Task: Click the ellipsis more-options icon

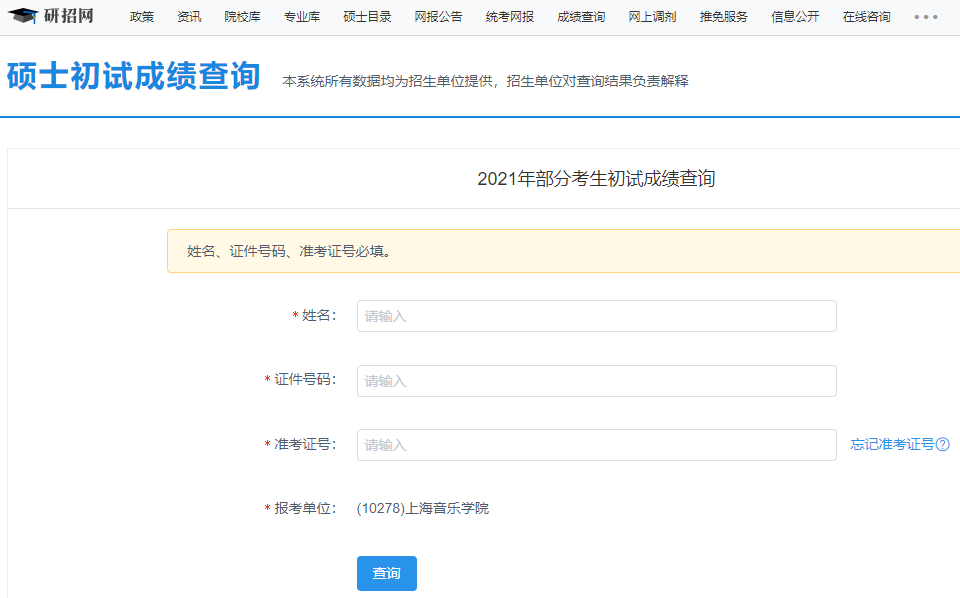Action: pyautogui.click(x=925, y=17)
